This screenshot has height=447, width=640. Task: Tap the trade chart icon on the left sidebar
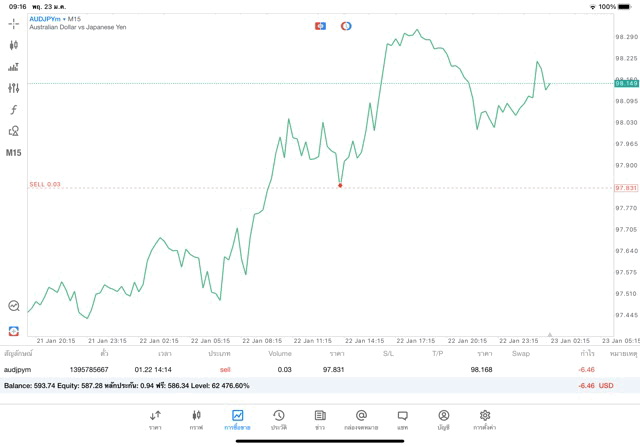(x=13, y=67)
